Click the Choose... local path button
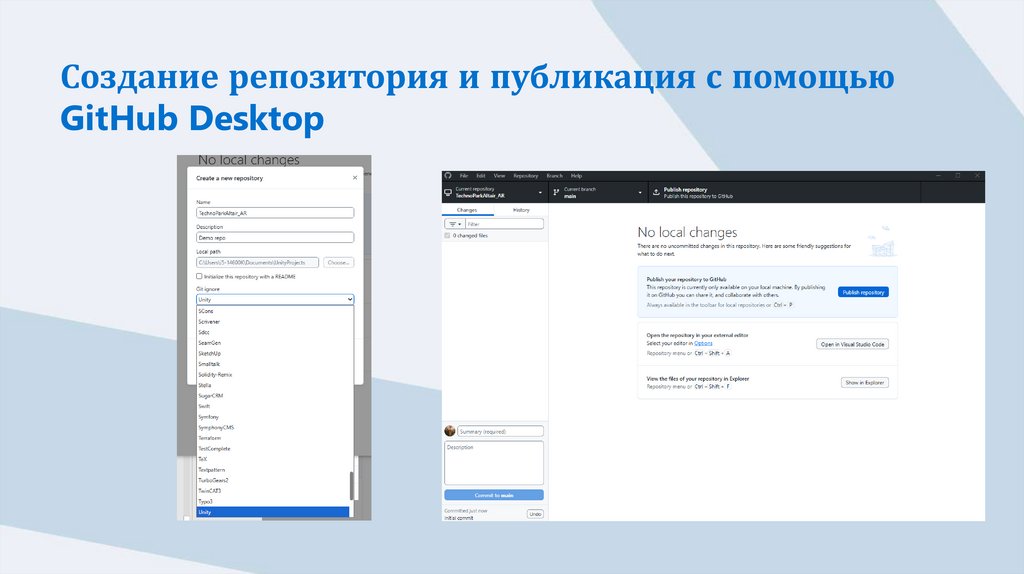Viewport: 1024px width, 574px height. (338, 263)
